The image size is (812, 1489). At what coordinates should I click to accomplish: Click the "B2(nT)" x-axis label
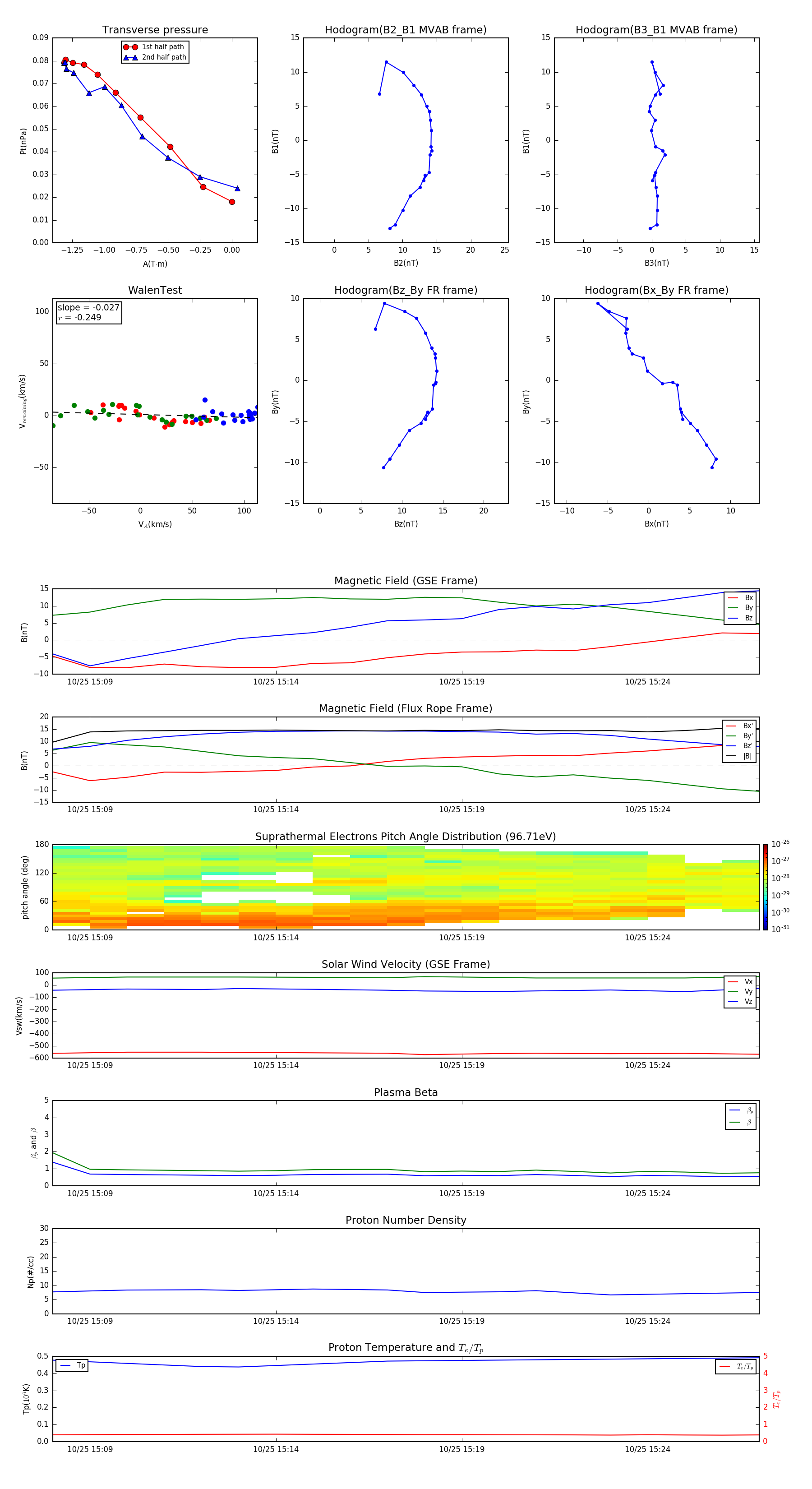[406, 263]
